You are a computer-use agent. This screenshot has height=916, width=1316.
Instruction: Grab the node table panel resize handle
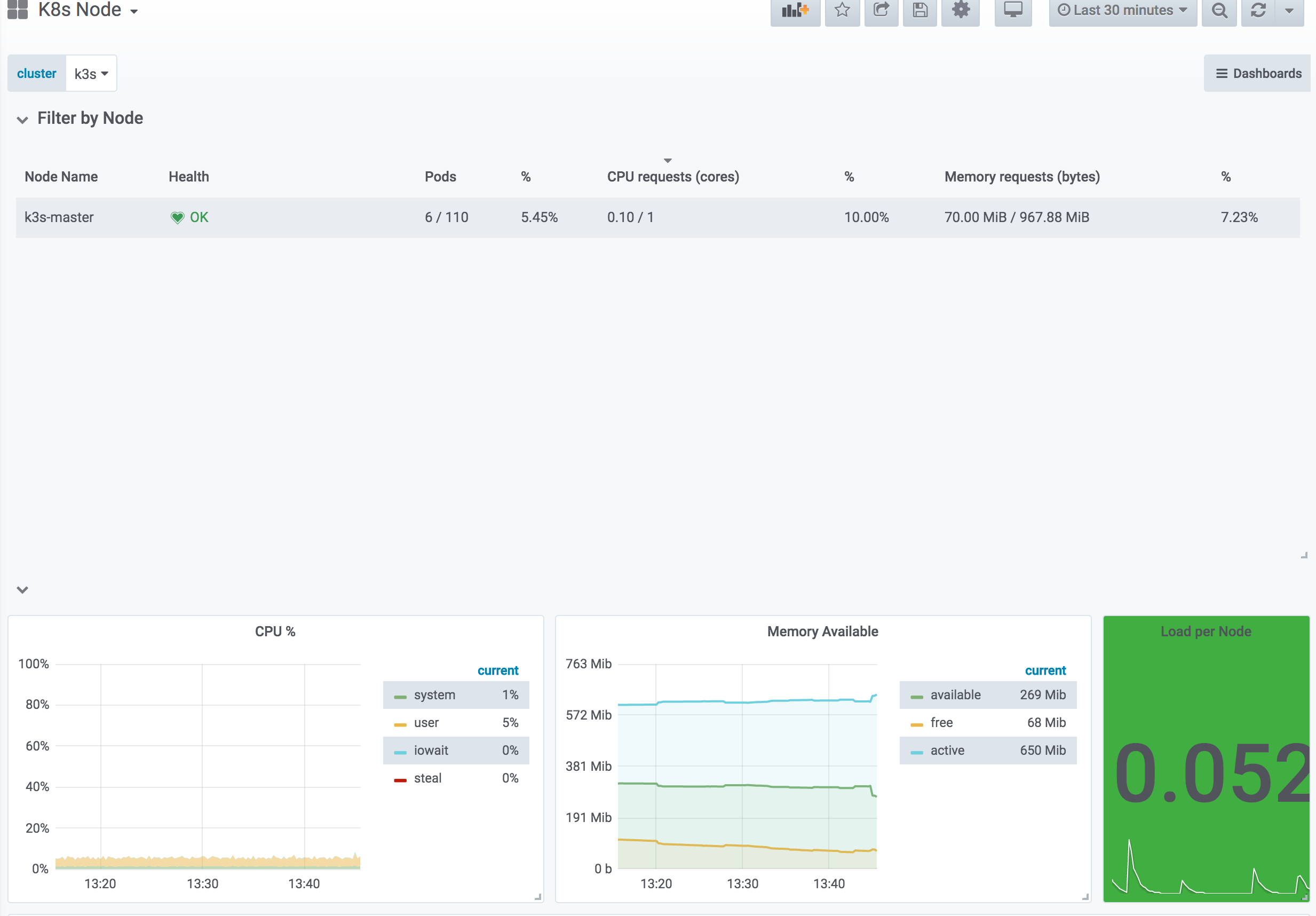pos(1304,556)
